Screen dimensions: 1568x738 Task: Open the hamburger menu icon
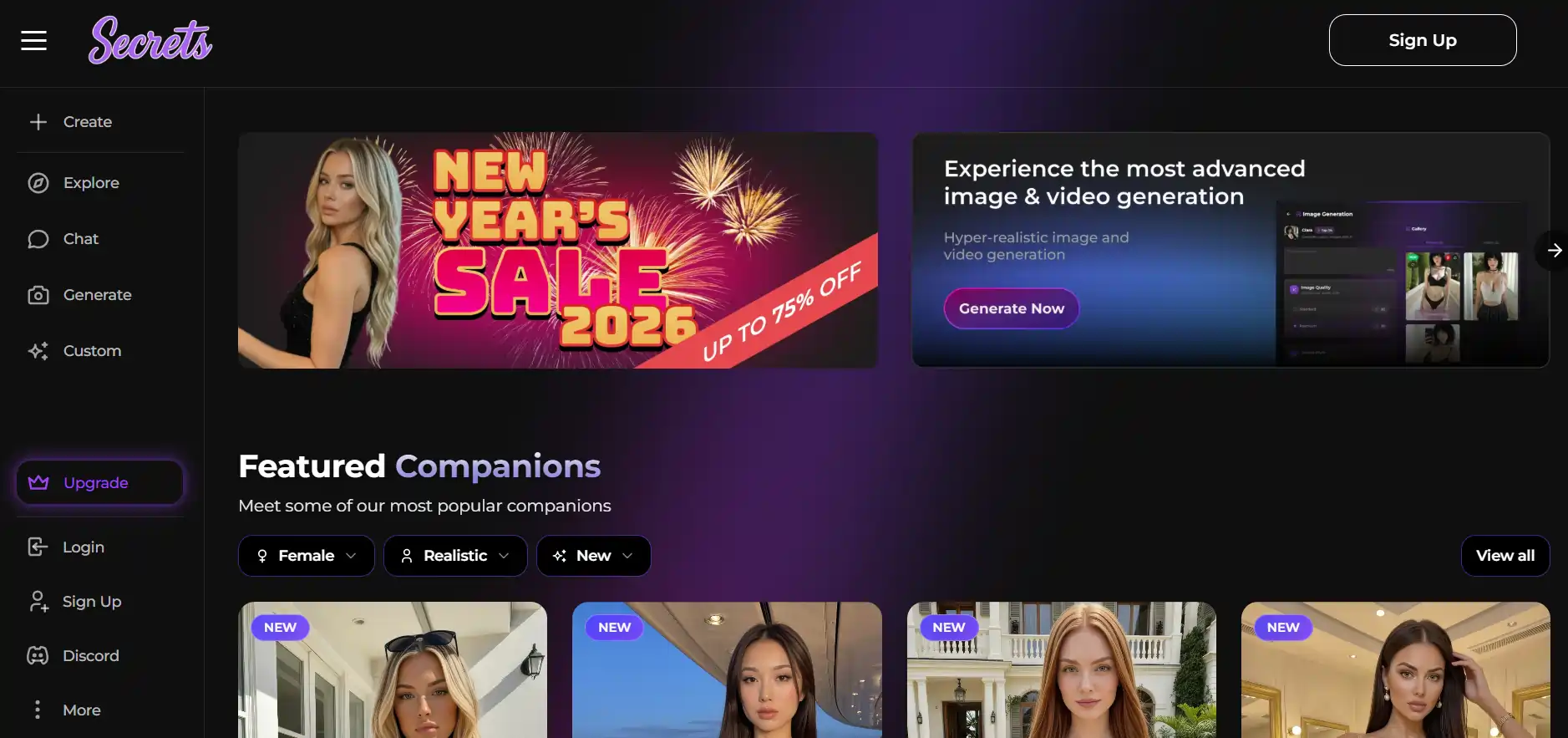(33, 40)
